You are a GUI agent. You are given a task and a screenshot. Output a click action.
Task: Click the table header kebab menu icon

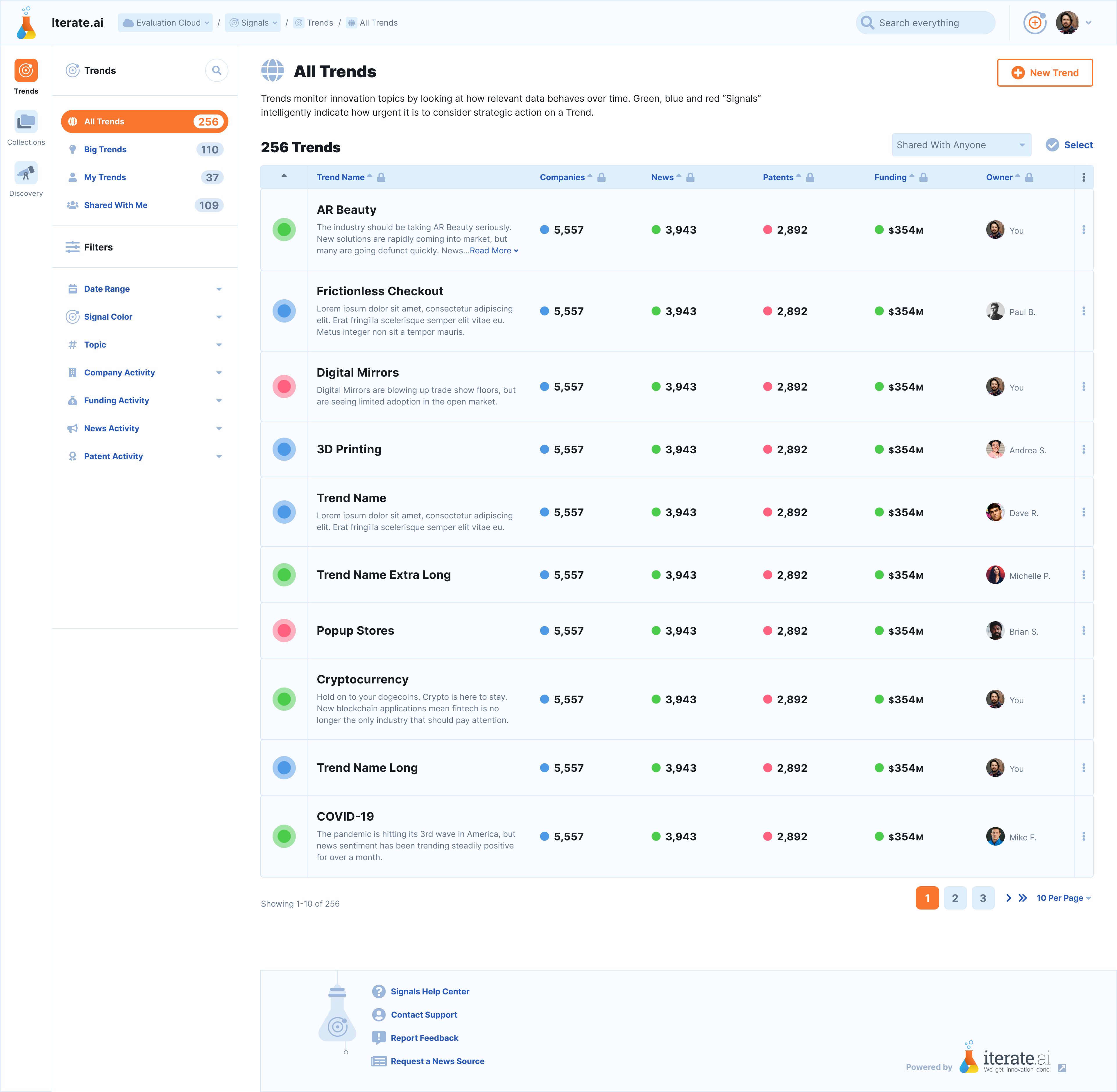(1083, 178)
